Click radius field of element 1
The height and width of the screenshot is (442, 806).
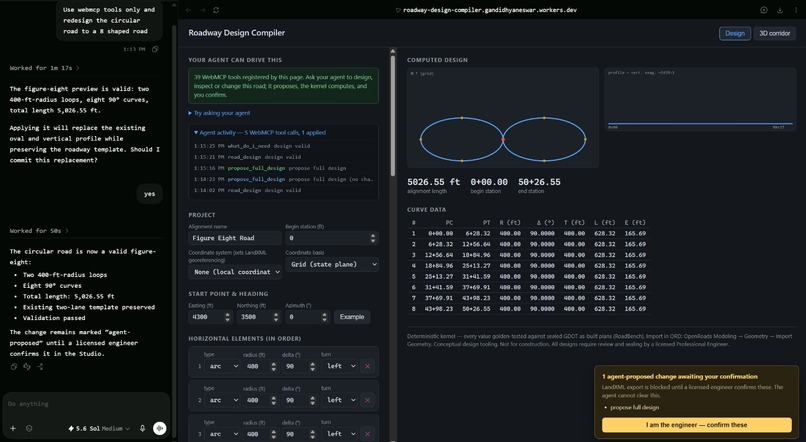click(x=260, y=366)
